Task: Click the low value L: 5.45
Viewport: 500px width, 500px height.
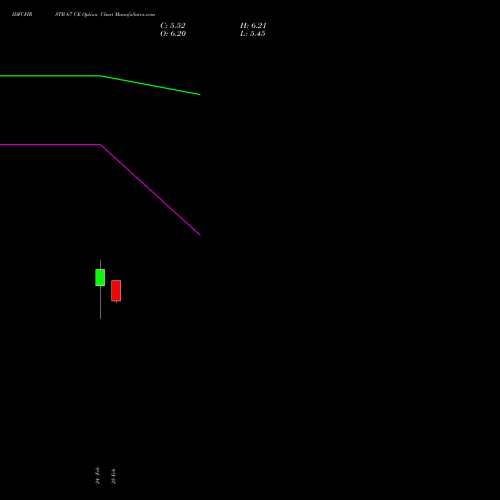Action: [x=253, y=34]
